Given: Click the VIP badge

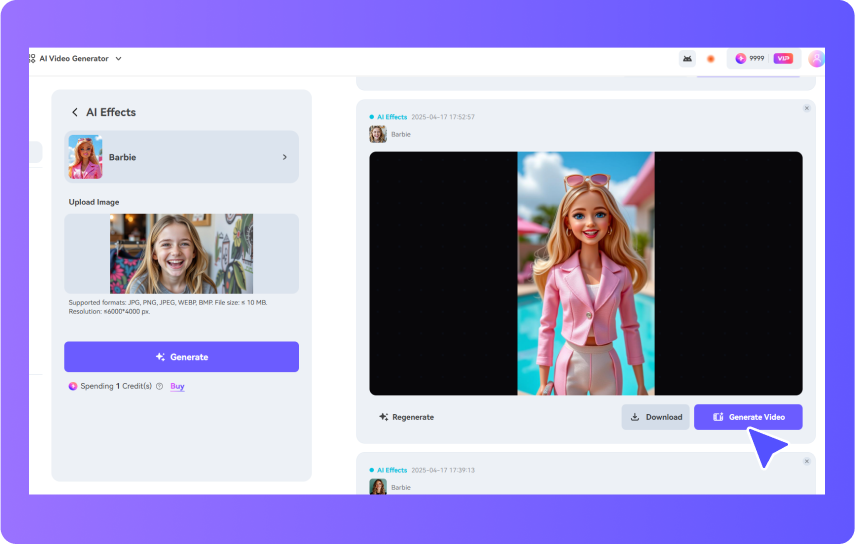Looking at the screenshot, I should point(783,58).
